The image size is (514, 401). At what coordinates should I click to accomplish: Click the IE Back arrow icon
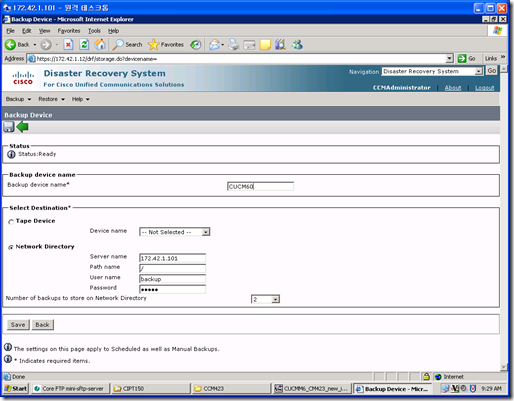tap(10, 44)
